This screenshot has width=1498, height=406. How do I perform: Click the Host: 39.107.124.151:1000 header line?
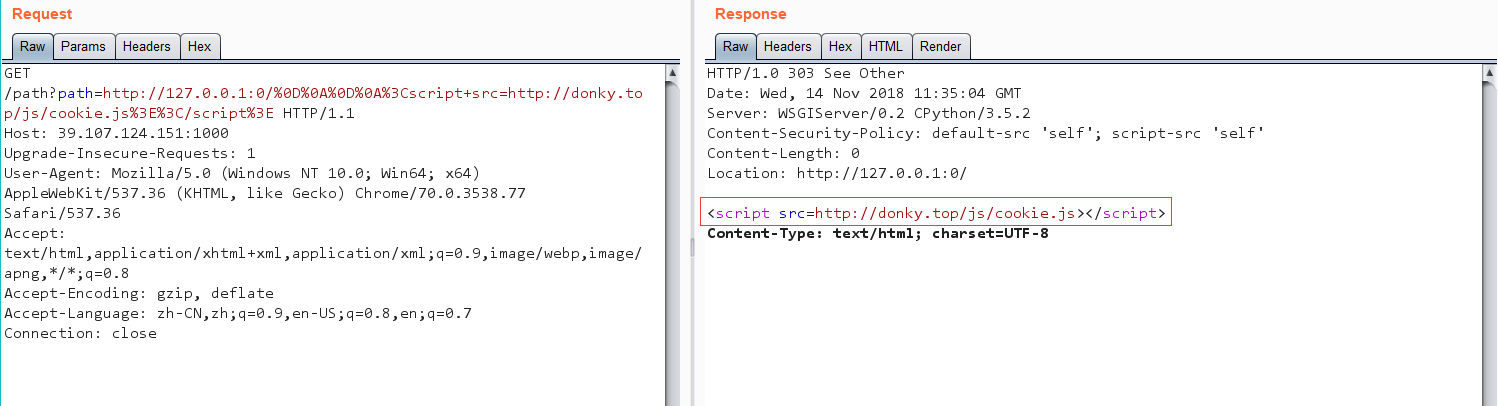coord(116,133)
